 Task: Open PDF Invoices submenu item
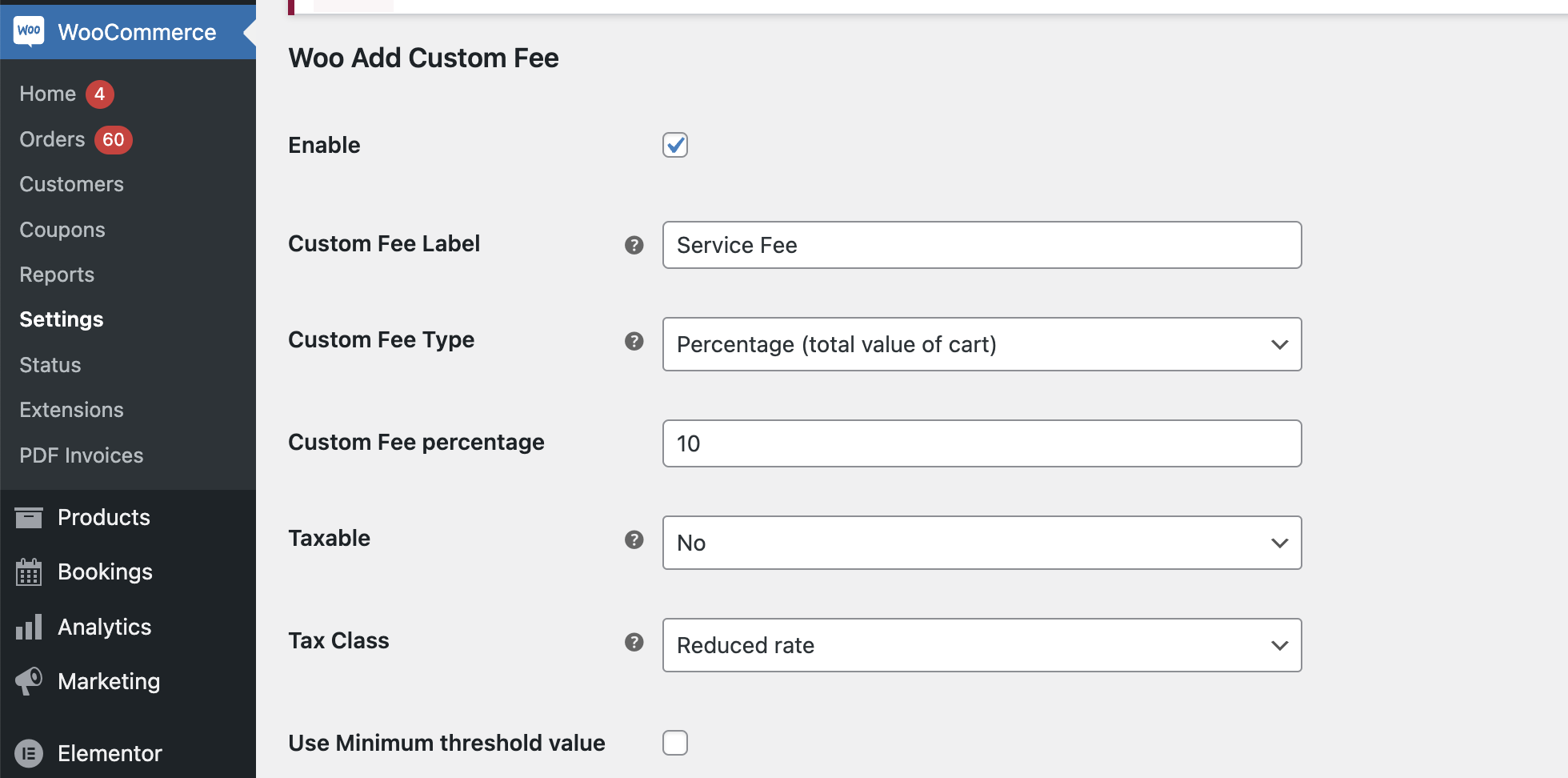click(82, 455)
